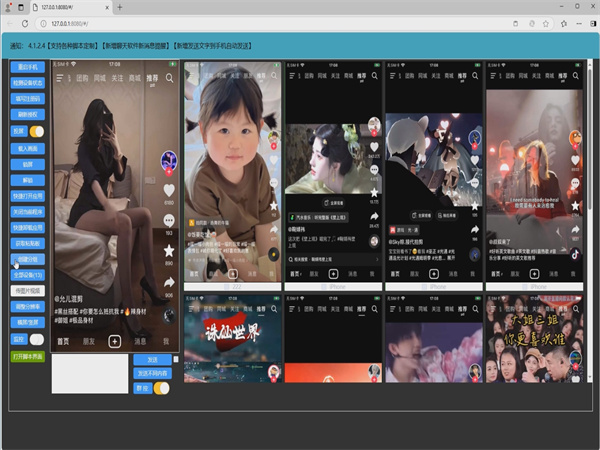Image resolution: width=600 pixels, height=450 pixels.
Task: Click the 全部设备(13) button in the sidebar
Action: [28, 274]
